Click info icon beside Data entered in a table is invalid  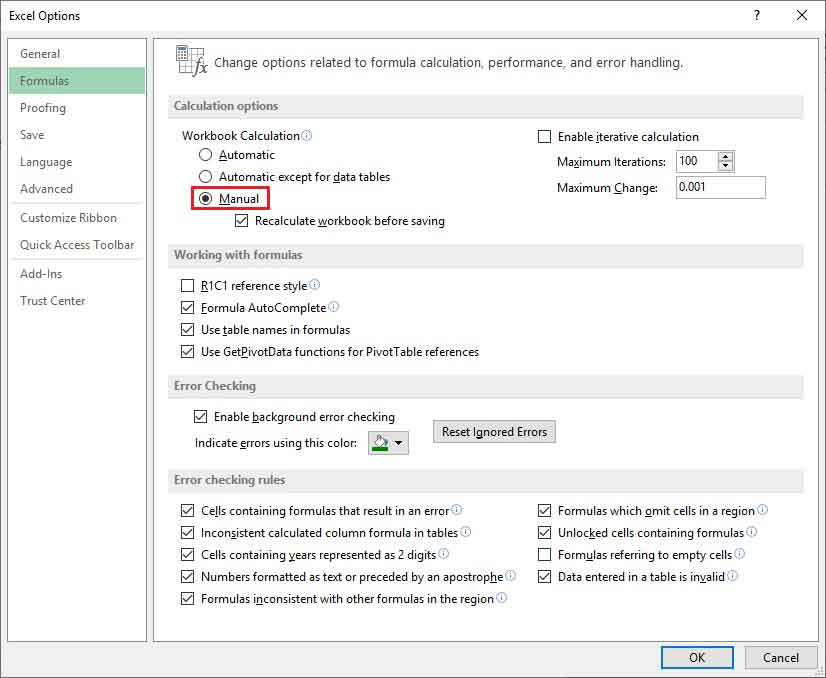click(733, 577)
